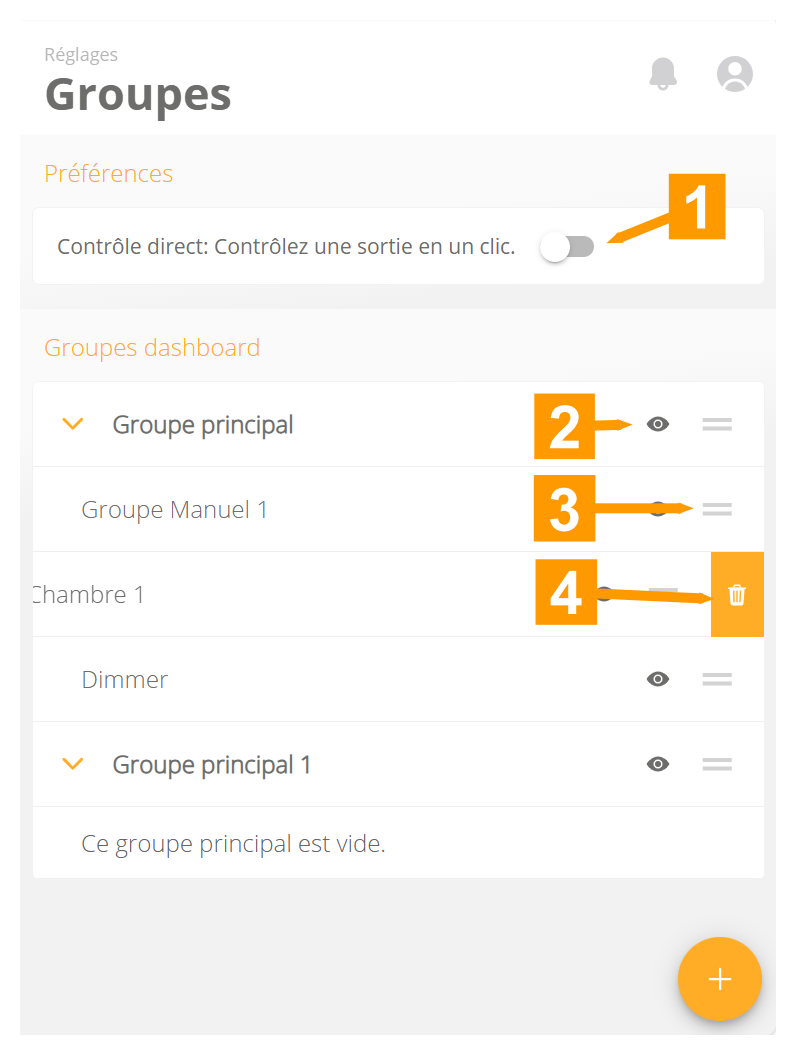Go back to Réglages
796x1055 pixels.
point(81,54)
